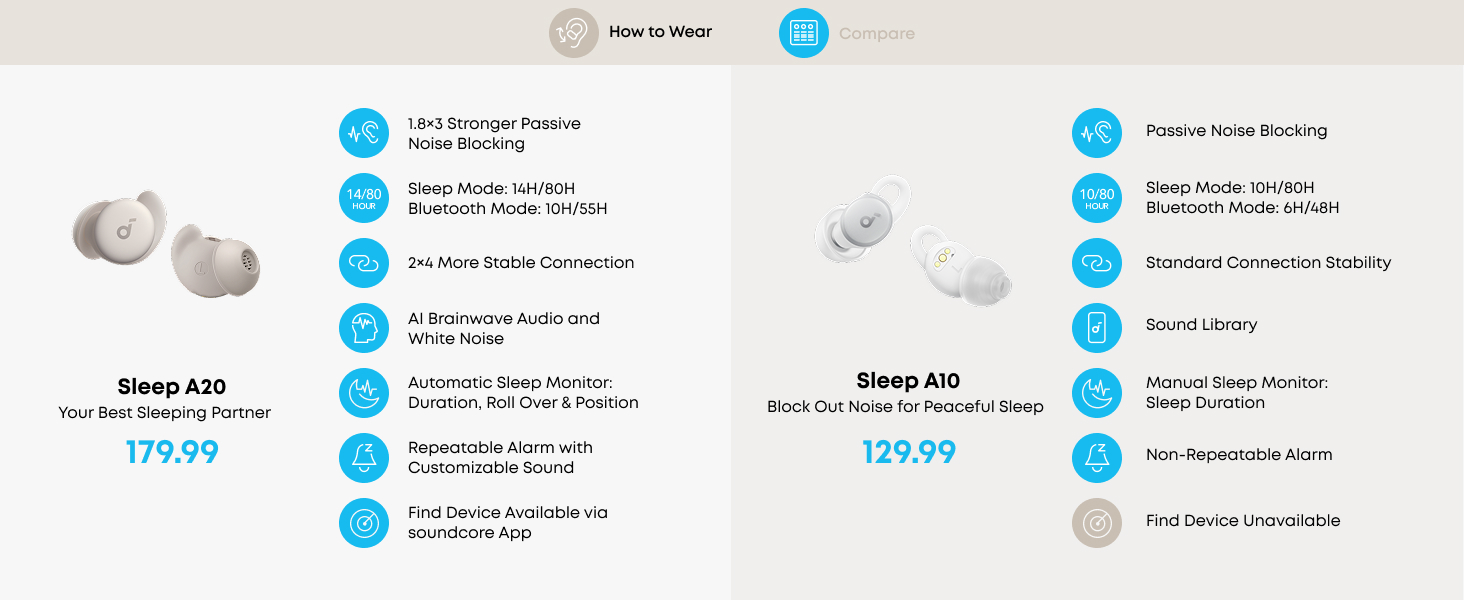Image resolution: width=1464 pixels, height=600 pixels.
Task: Select the Sleep A20 earbuds image
Action: pyautogui.click(x=167, y=243)
